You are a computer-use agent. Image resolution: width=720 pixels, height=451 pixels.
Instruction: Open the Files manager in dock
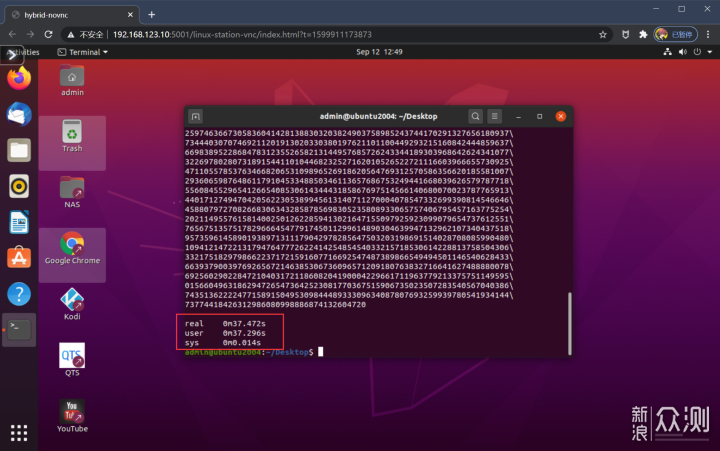coord(19,150)
